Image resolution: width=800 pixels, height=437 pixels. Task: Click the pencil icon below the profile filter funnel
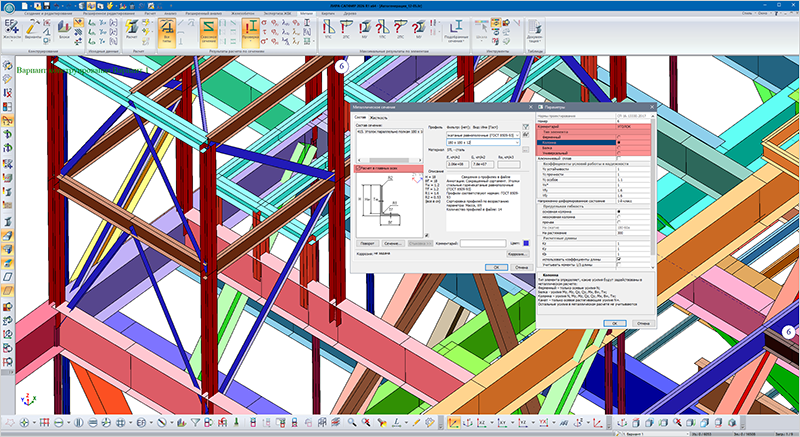tap(526, 135)
